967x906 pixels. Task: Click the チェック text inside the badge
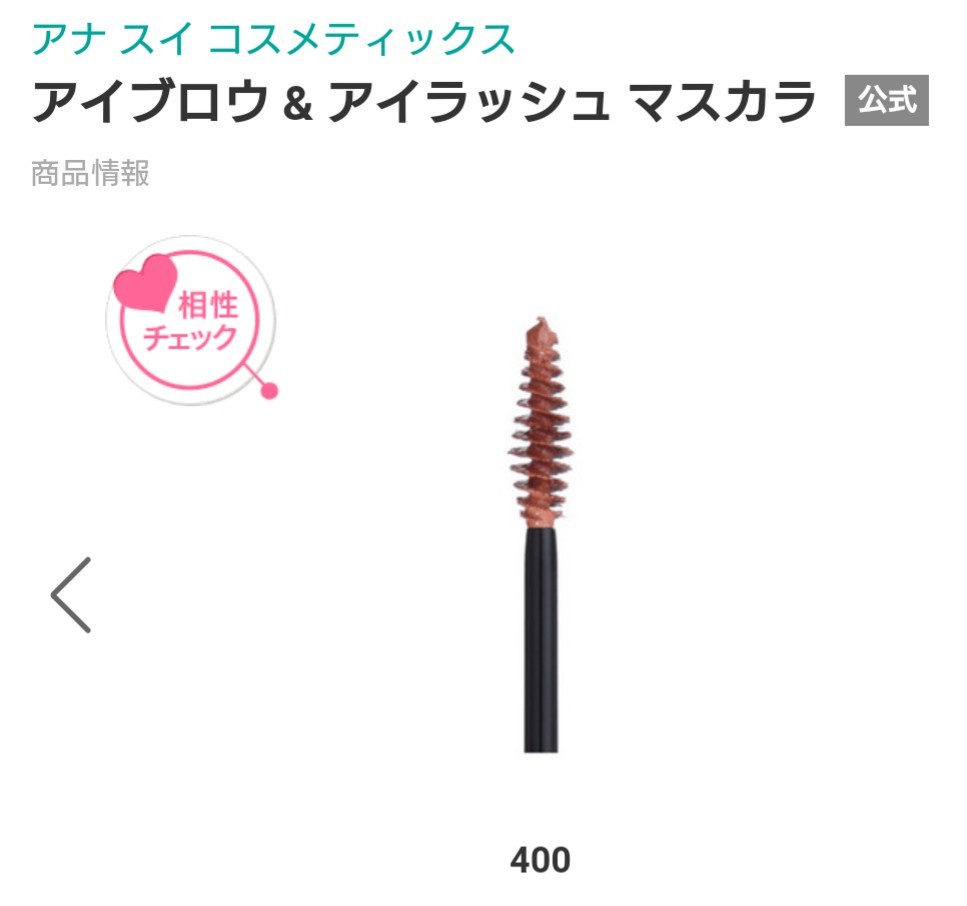[191, 337]
